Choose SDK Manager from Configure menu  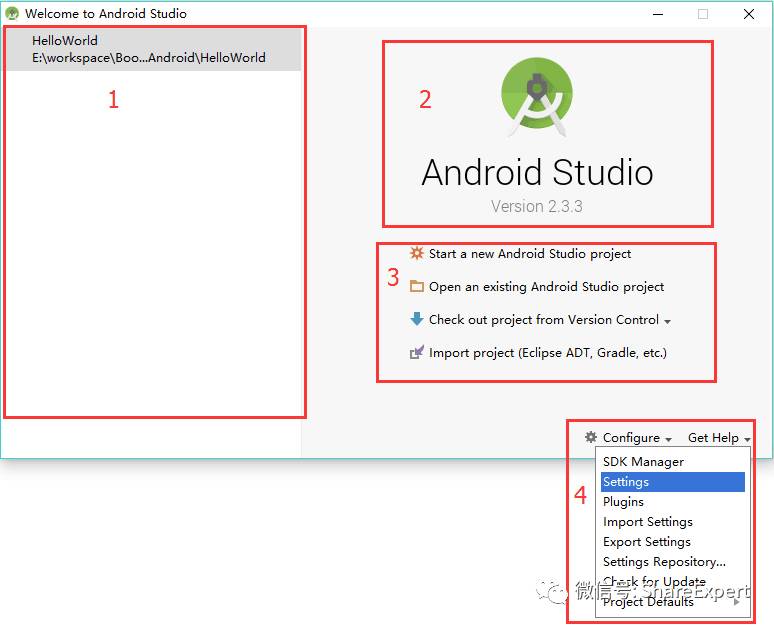click(x=672, y=462)
